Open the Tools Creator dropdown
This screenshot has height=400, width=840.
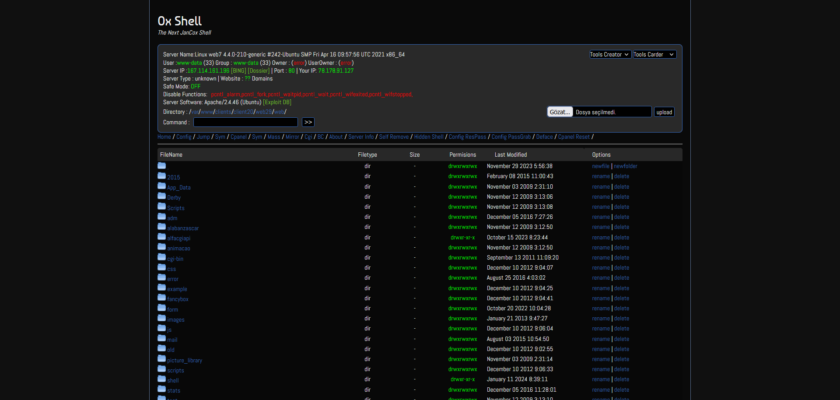610,55
